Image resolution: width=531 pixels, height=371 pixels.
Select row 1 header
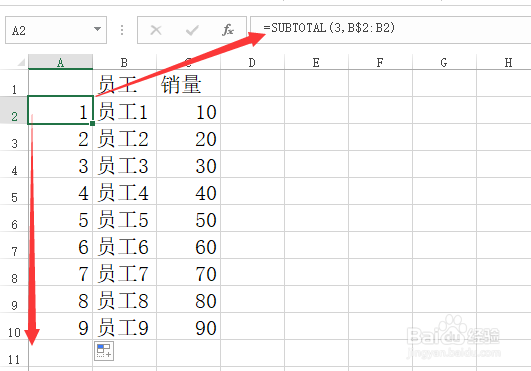coord(14,83)
